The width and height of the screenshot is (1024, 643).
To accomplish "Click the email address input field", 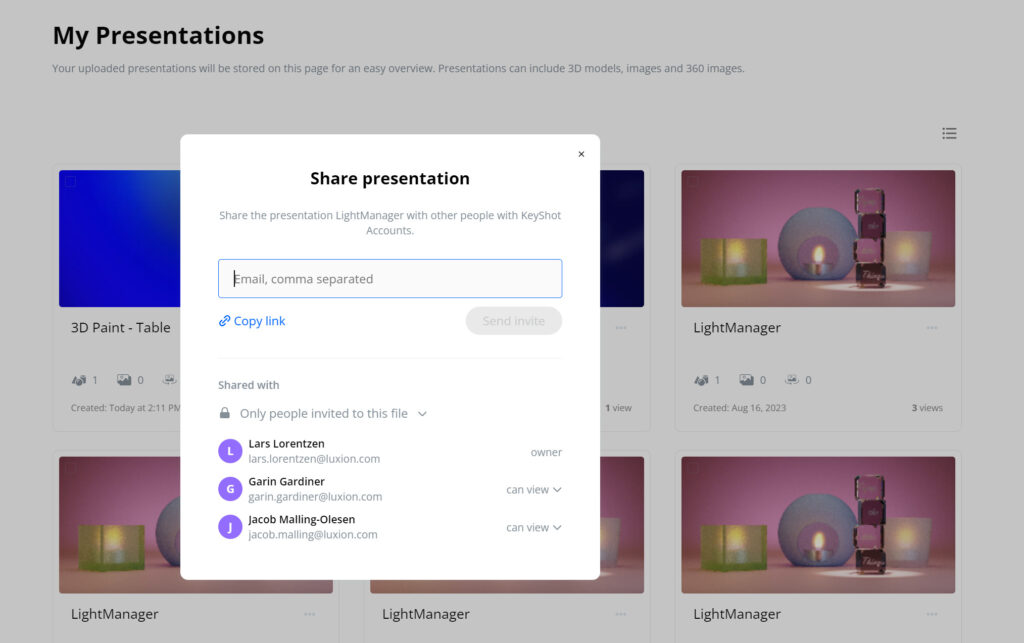I will [x=389, y=278].
